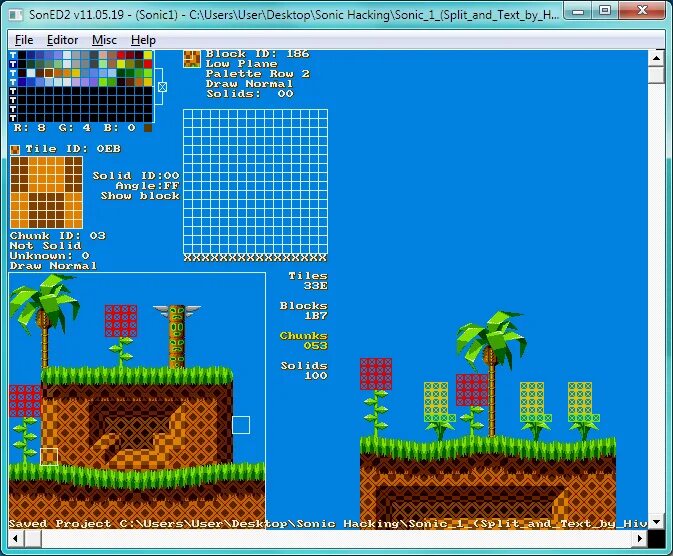Click the Palette Row 2 text
The height and width of the screenshot is (556, 673).
[x=258, y=73]
